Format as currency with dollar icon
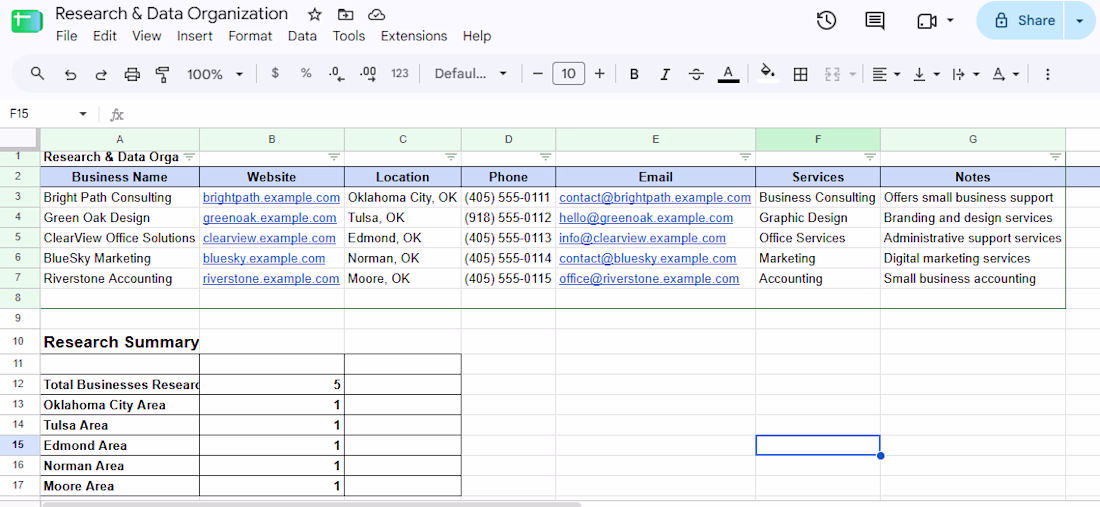1100x507 pixels. (x=275, y=74)
